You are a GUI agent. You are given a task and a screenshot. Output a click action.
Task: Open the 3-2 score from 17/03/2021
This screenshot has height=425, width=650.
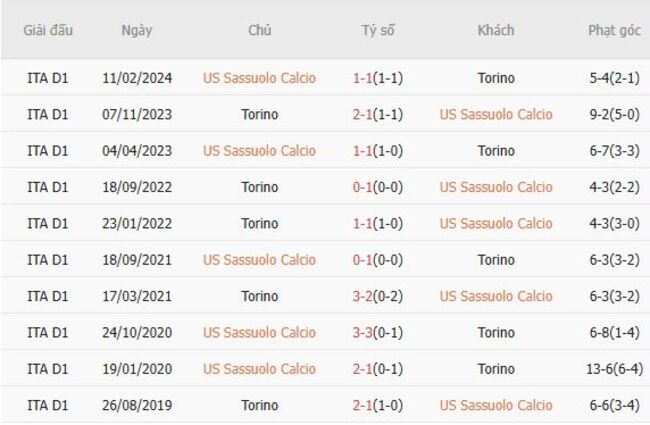click(x=378, y=296)
